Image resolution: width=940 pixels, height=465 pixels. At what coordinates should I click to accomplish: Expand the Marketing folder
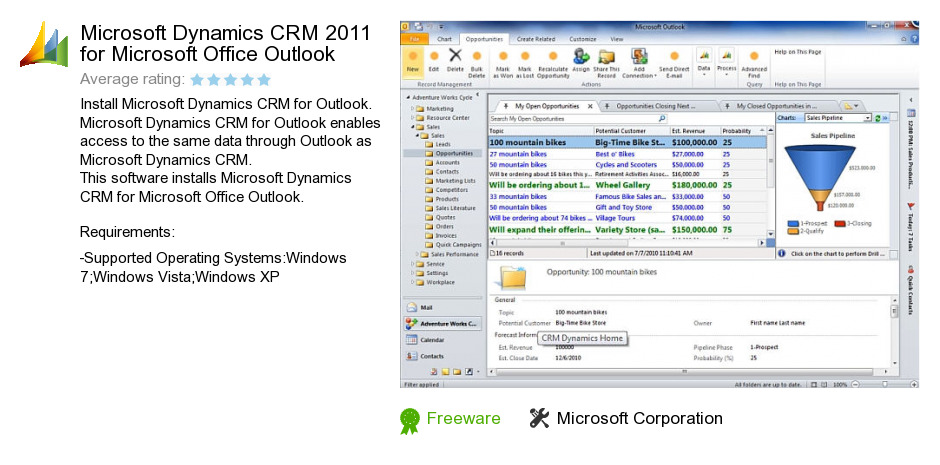click(x=412, y=109)
